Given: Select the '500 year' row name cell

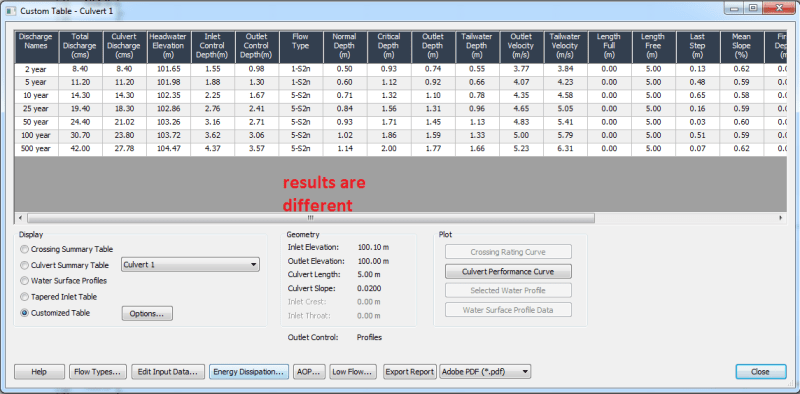Looking at the screenshot, I should (x=36, y=149).
